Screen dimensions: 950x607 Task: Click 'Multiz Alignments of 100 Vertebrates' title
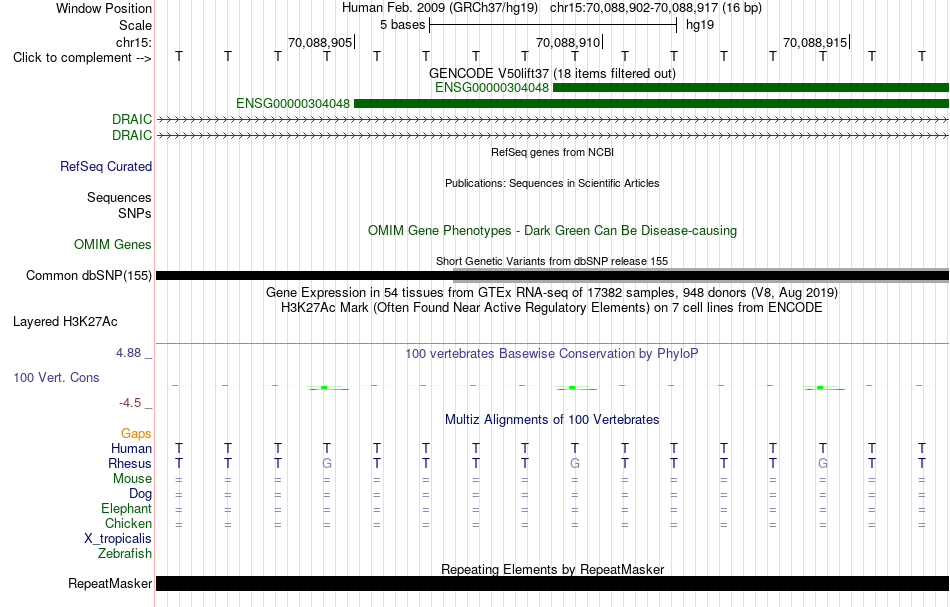click(x=552, y=419)
